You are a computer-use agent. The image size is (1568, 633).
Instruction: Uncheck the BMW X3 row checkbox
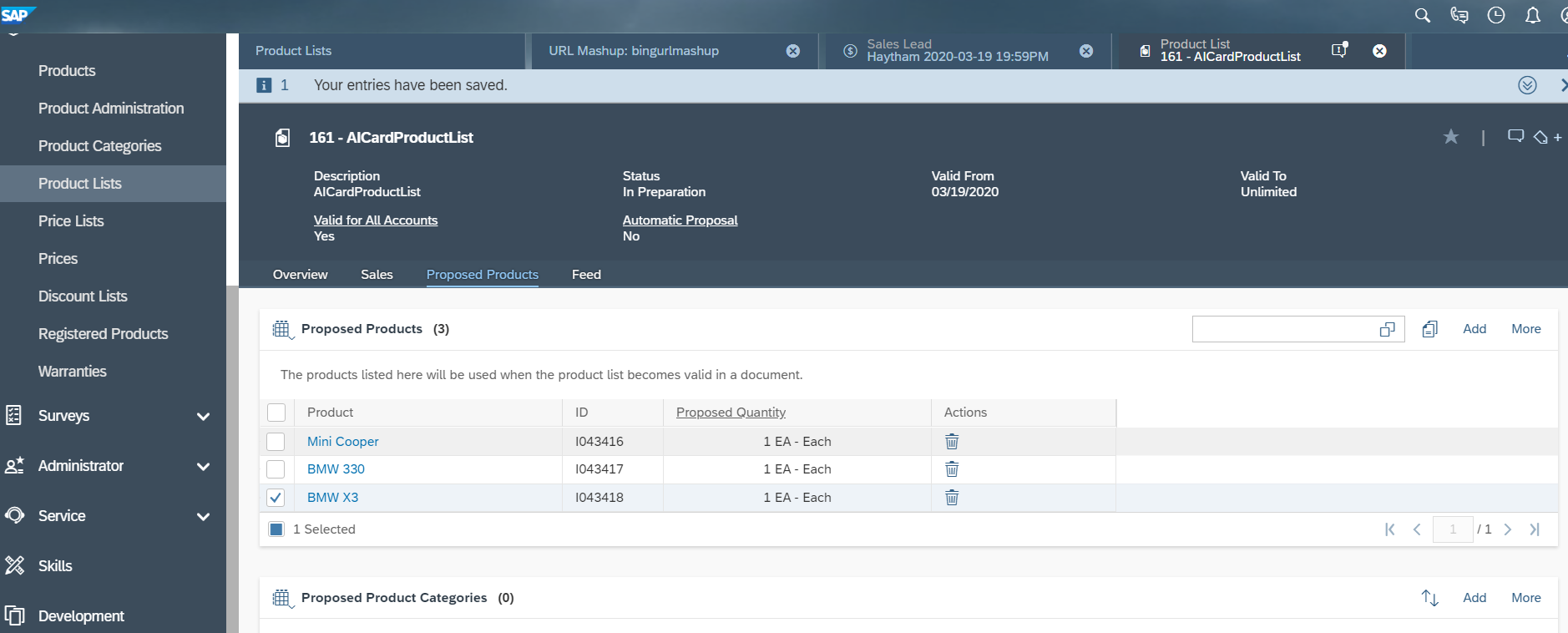pos(276,498)
